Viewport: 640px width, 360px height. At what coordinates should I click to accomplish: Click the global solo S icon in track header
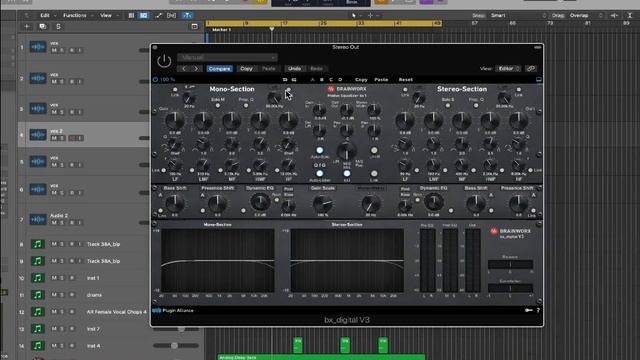pos(58,27)
